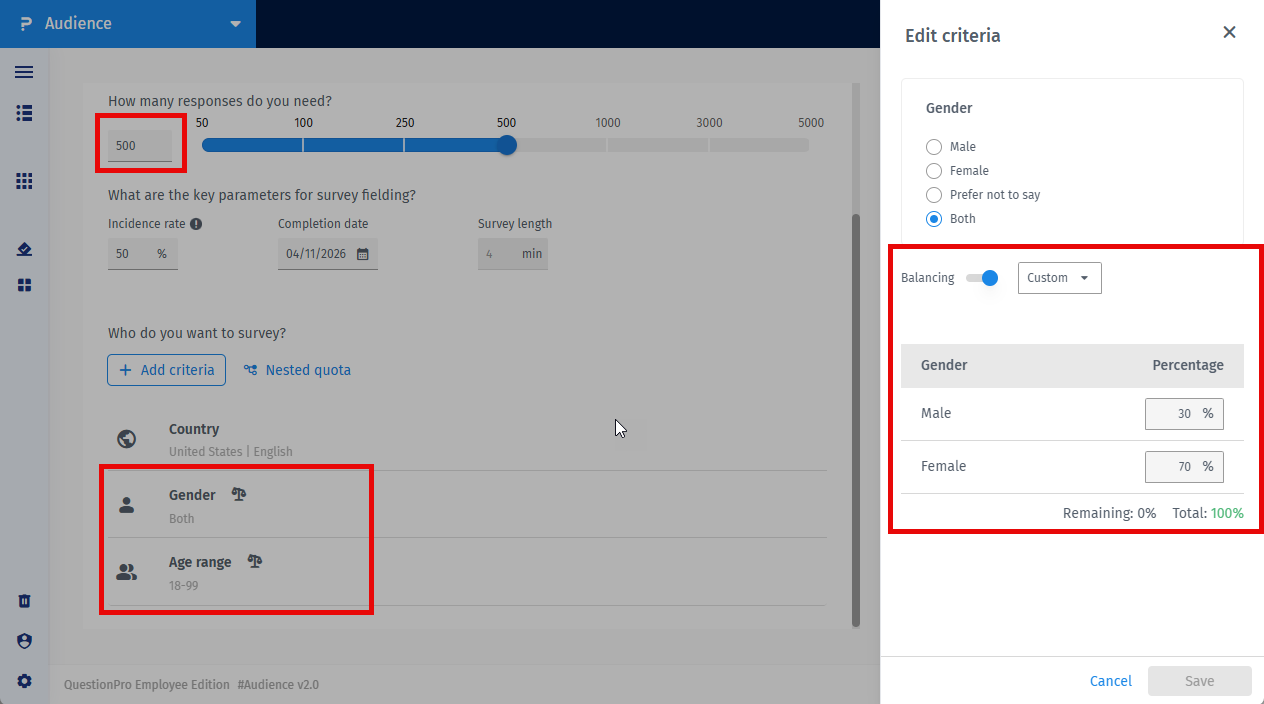The width and height of the screenshot is (1264, 704).
Task: Select the Male radio button
Action: click(934, 147)
